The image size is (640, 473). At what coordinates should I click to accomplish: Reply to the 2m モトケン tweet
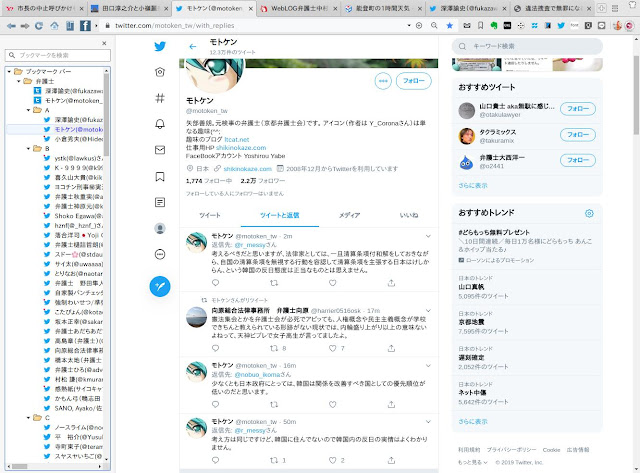coord(216,282)
